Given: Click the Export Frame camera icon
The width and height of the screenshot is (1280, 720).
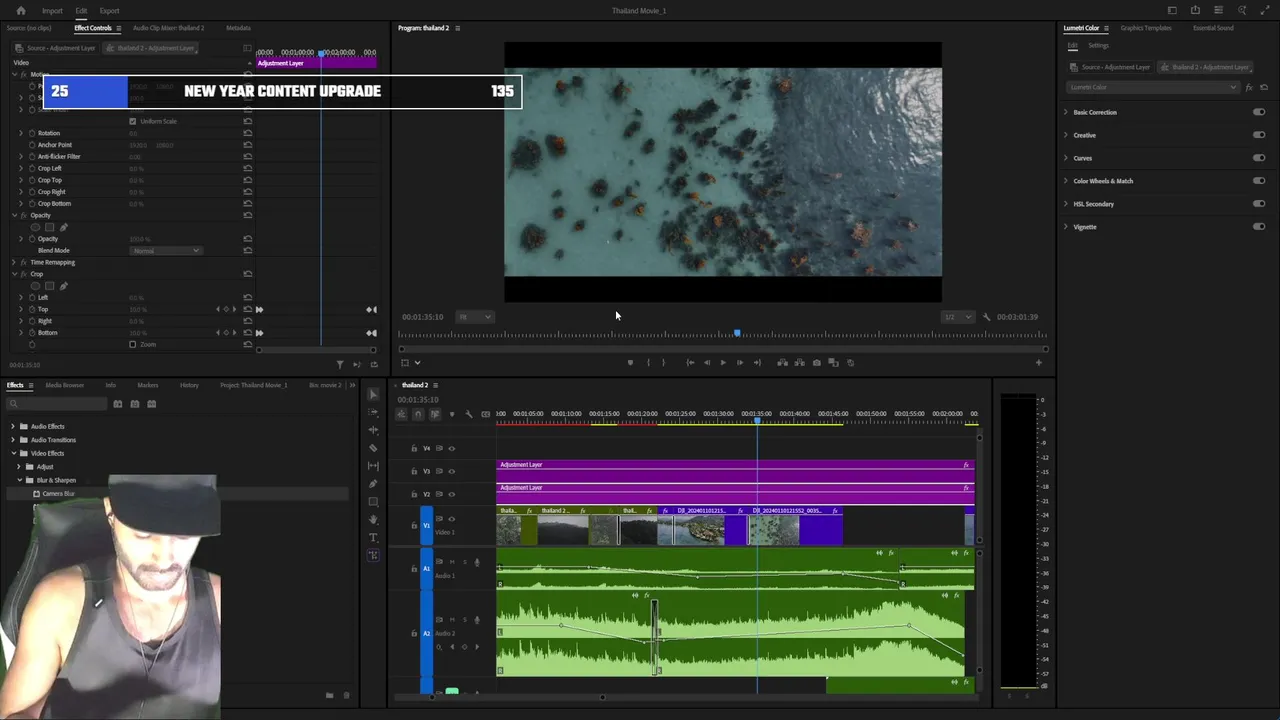Looking at the screenshot, I should pyautogui.click(x=817, y=363).
